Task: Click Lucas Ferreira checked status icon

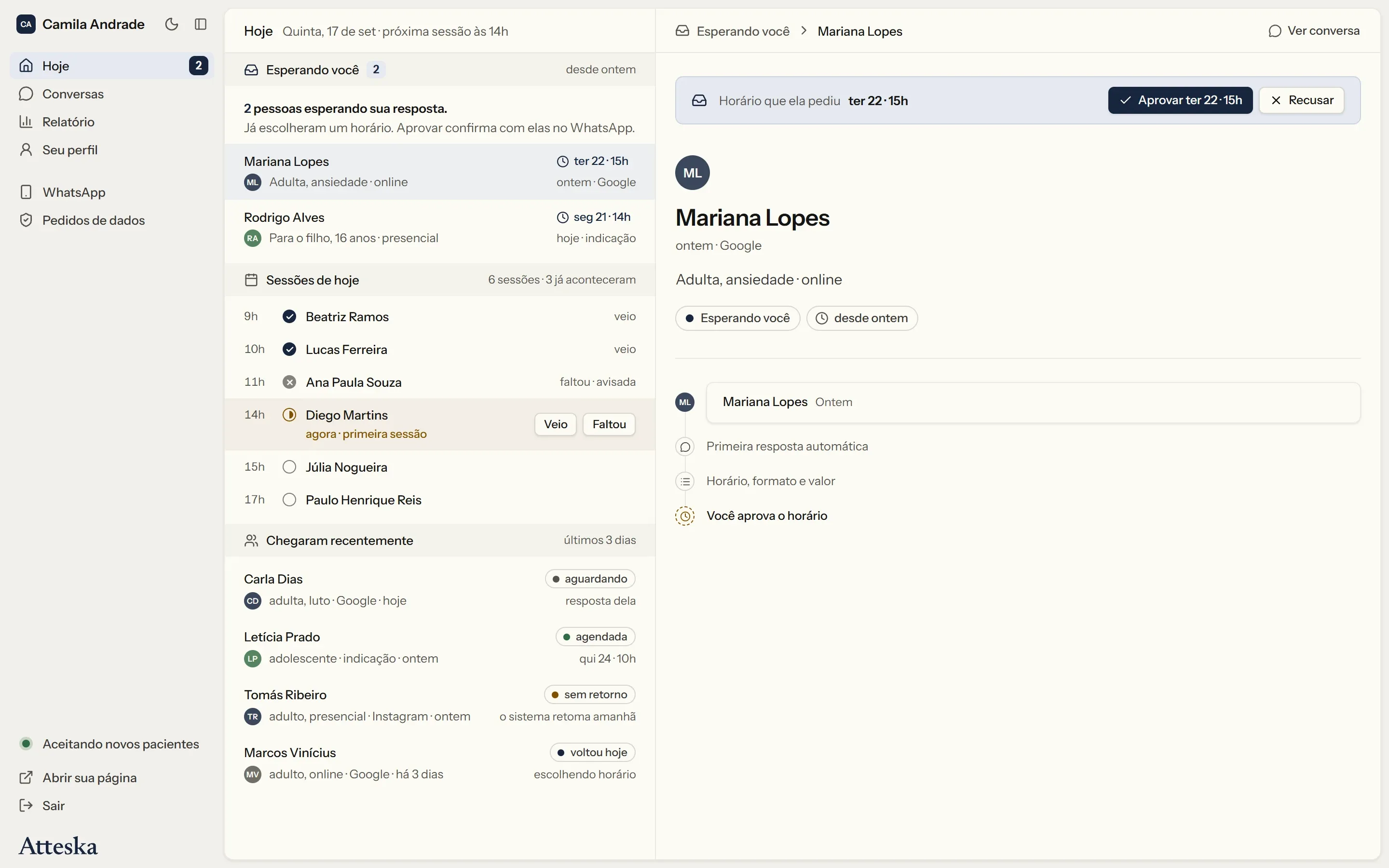Action: tap(289, 349)
